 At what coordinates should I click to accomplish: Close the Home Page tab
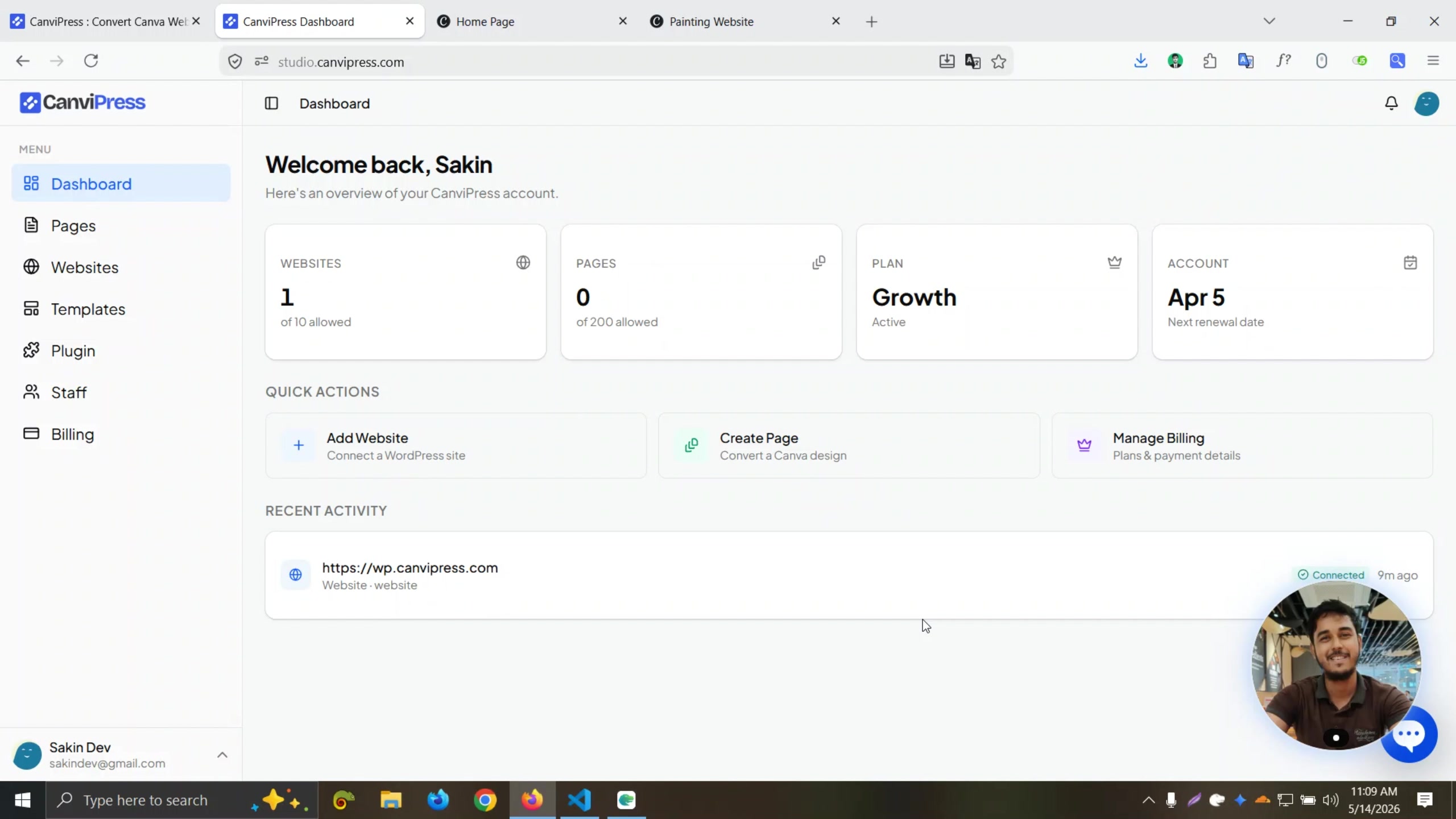pos(623,21)
